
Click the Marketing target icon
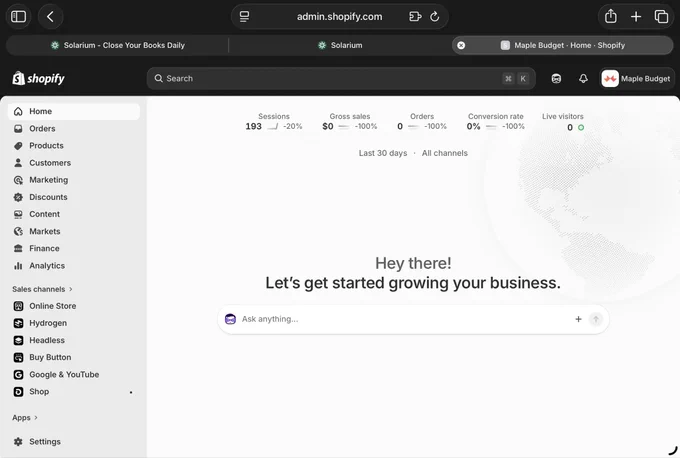pyautogui.click(x=18, y=180)
